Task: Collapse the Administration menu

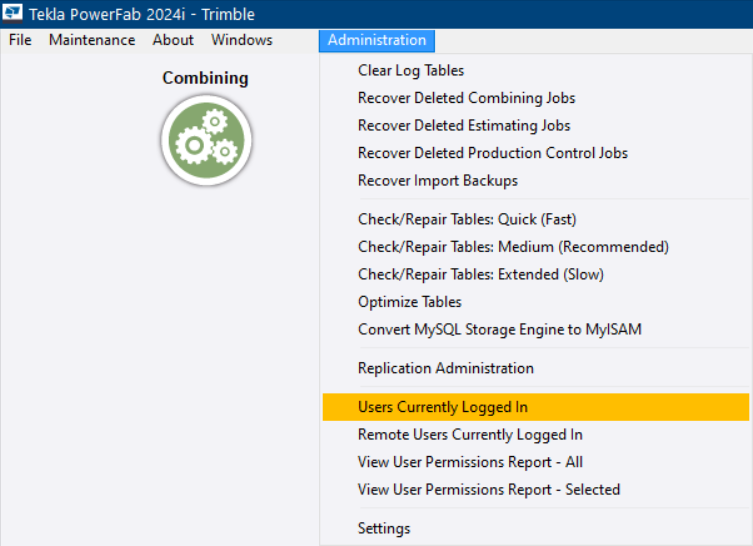Action: (x=377, y=40)
